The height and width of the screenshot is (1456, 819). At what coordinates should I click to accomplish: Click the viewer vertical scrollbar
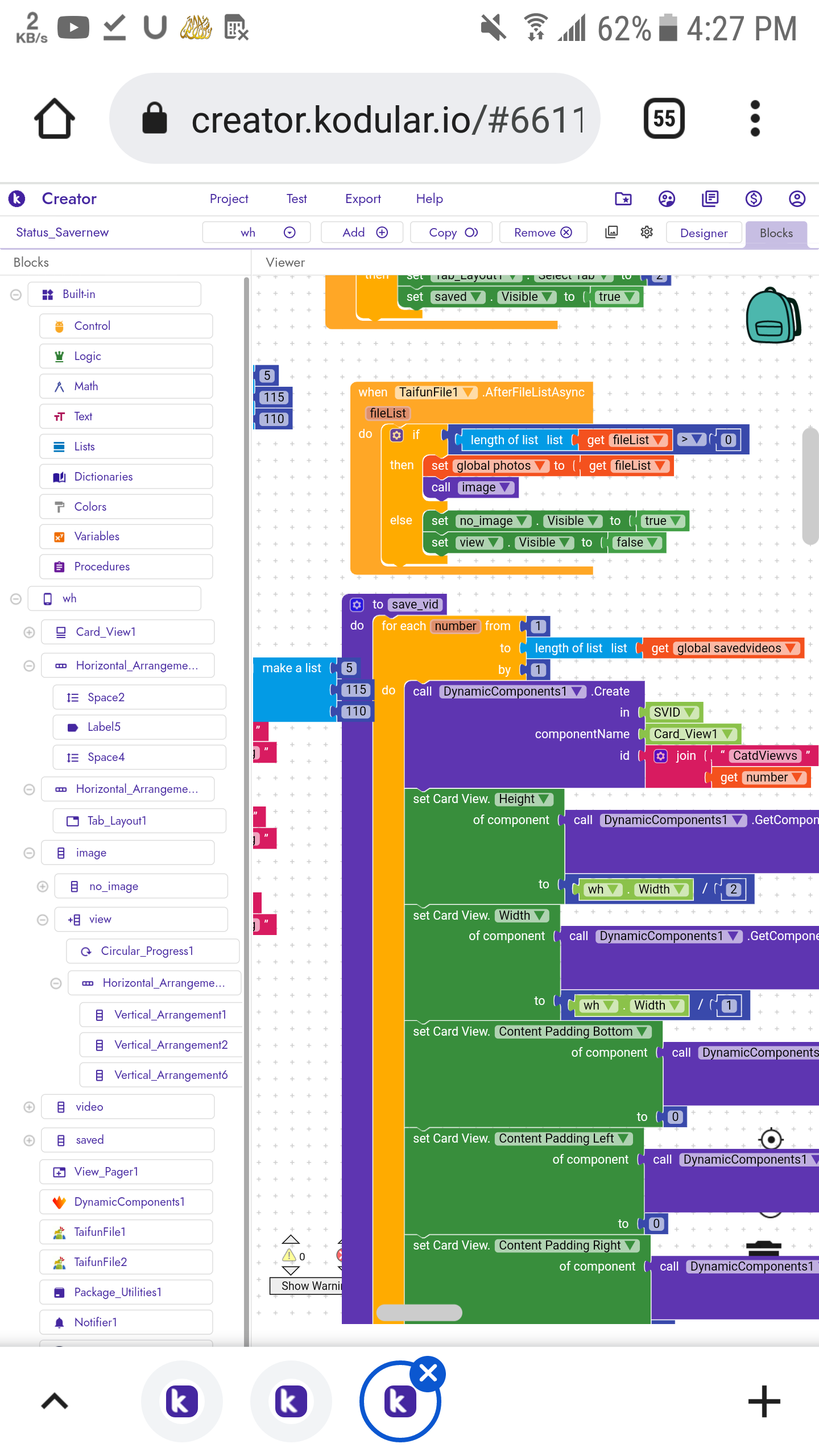809,486
